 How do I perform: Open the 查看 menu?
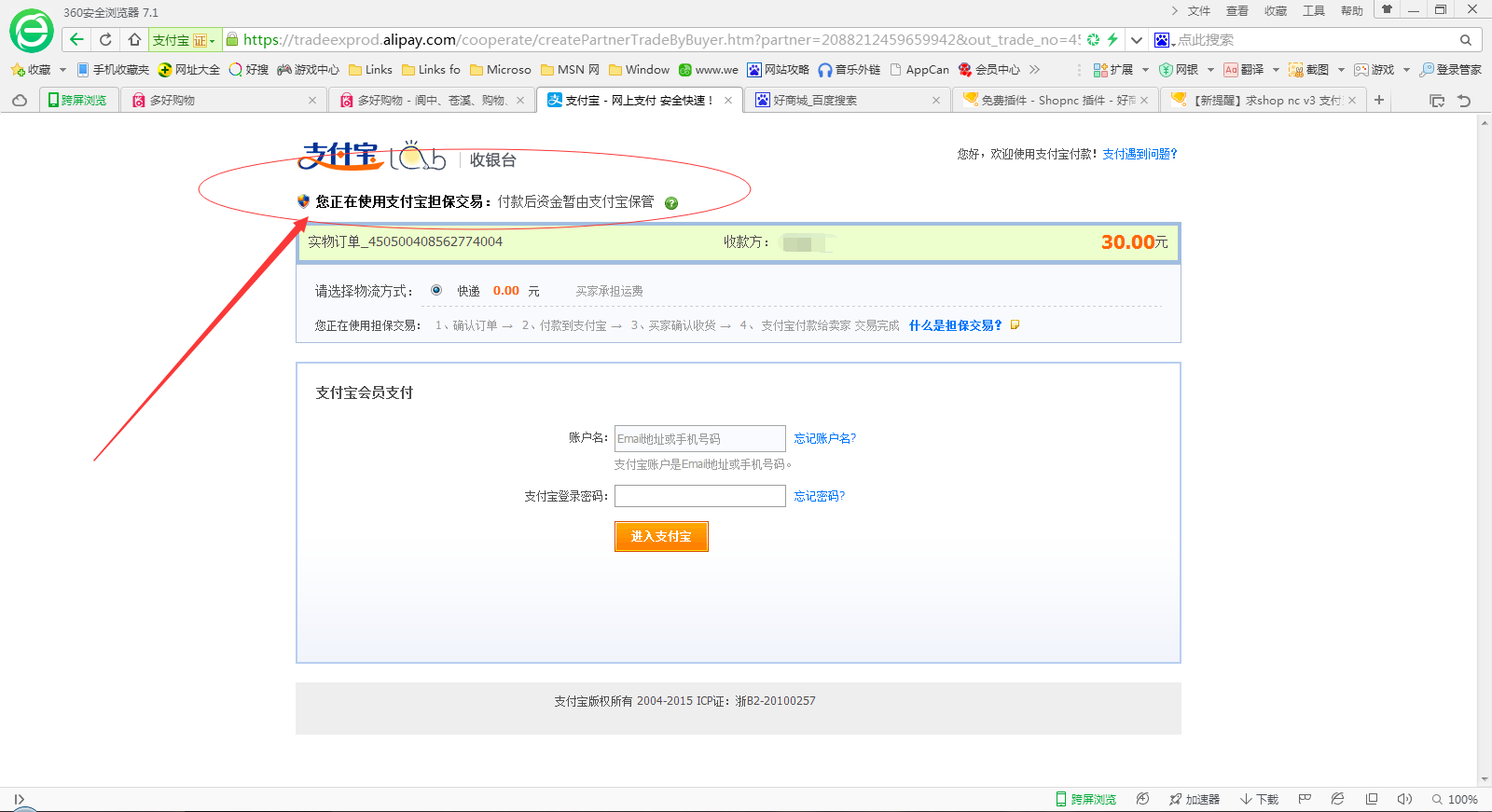tap(1236, 11)
